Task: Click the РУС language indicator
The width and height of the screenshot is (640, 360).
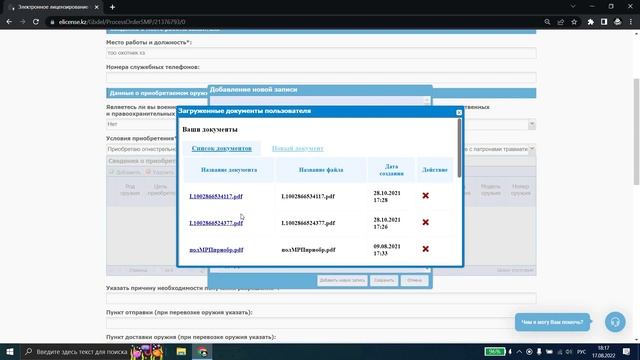Action: coord(582,352)
